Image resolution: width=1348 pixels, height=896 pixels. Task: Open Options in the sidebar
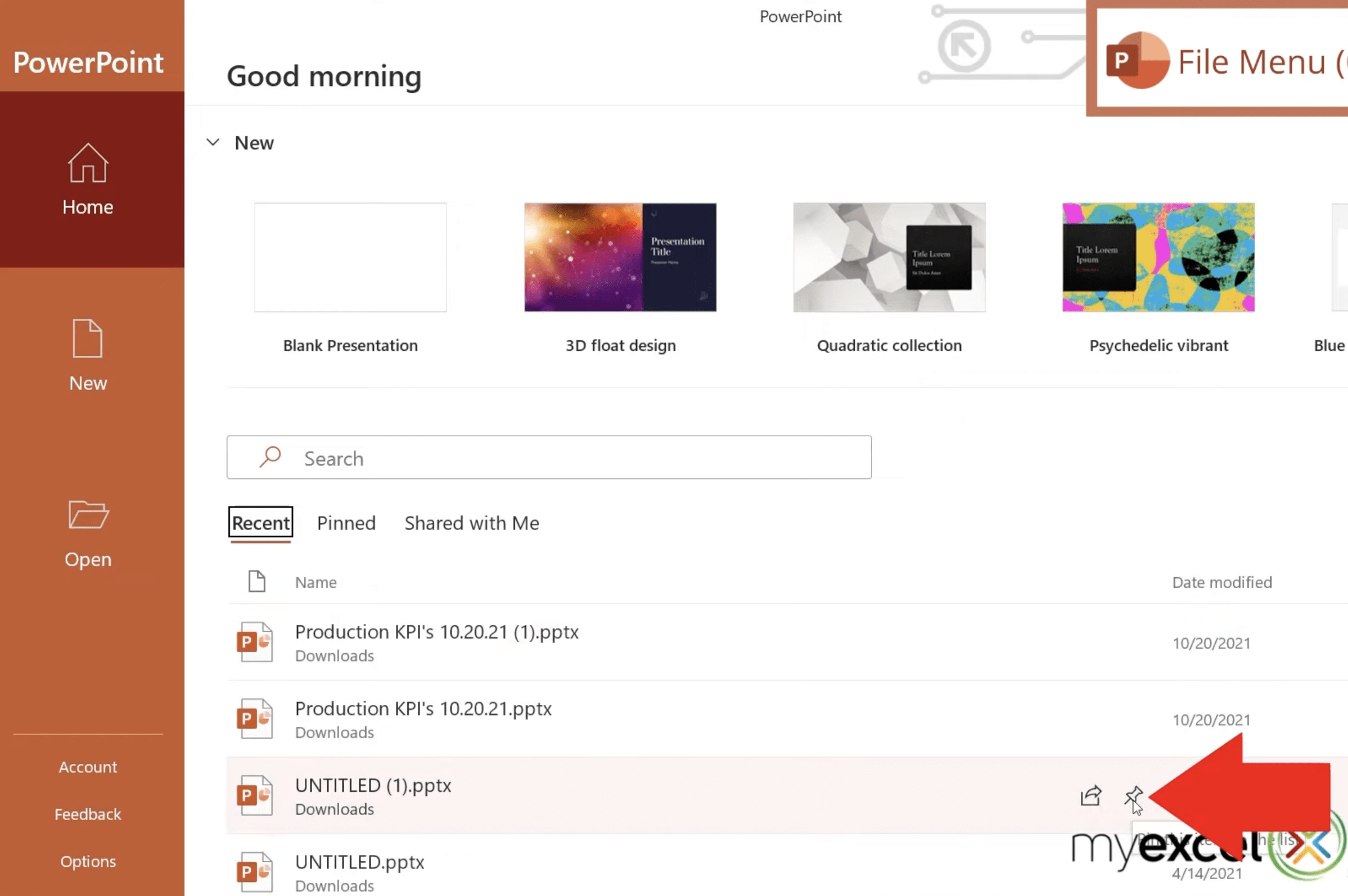coord(88,862)
